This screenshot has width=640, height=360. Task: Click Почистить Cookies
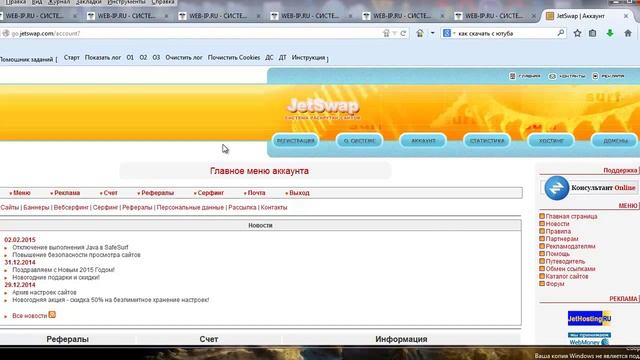(234, 58)
